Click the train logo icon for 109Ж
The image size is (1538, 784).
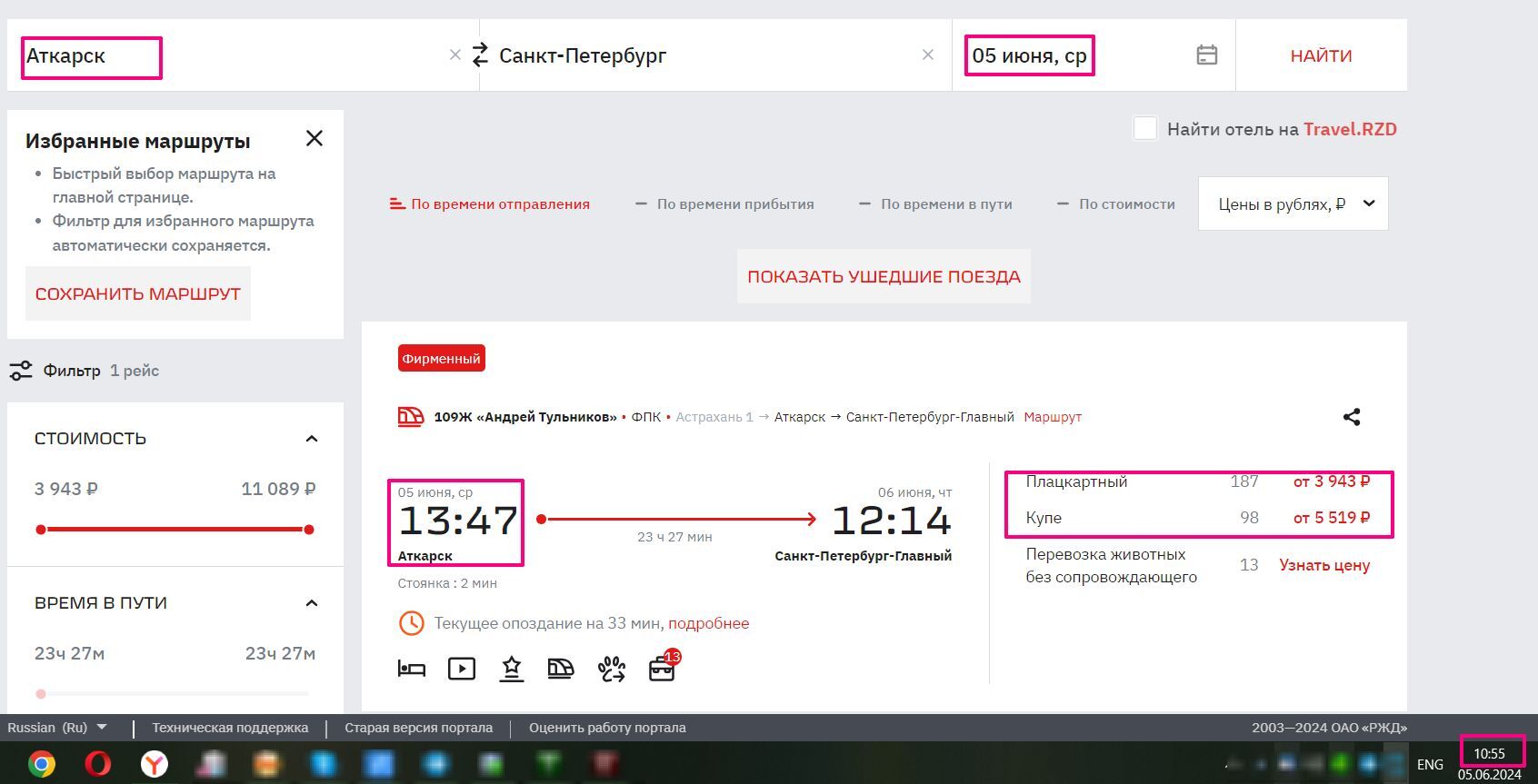click(411, 417)
